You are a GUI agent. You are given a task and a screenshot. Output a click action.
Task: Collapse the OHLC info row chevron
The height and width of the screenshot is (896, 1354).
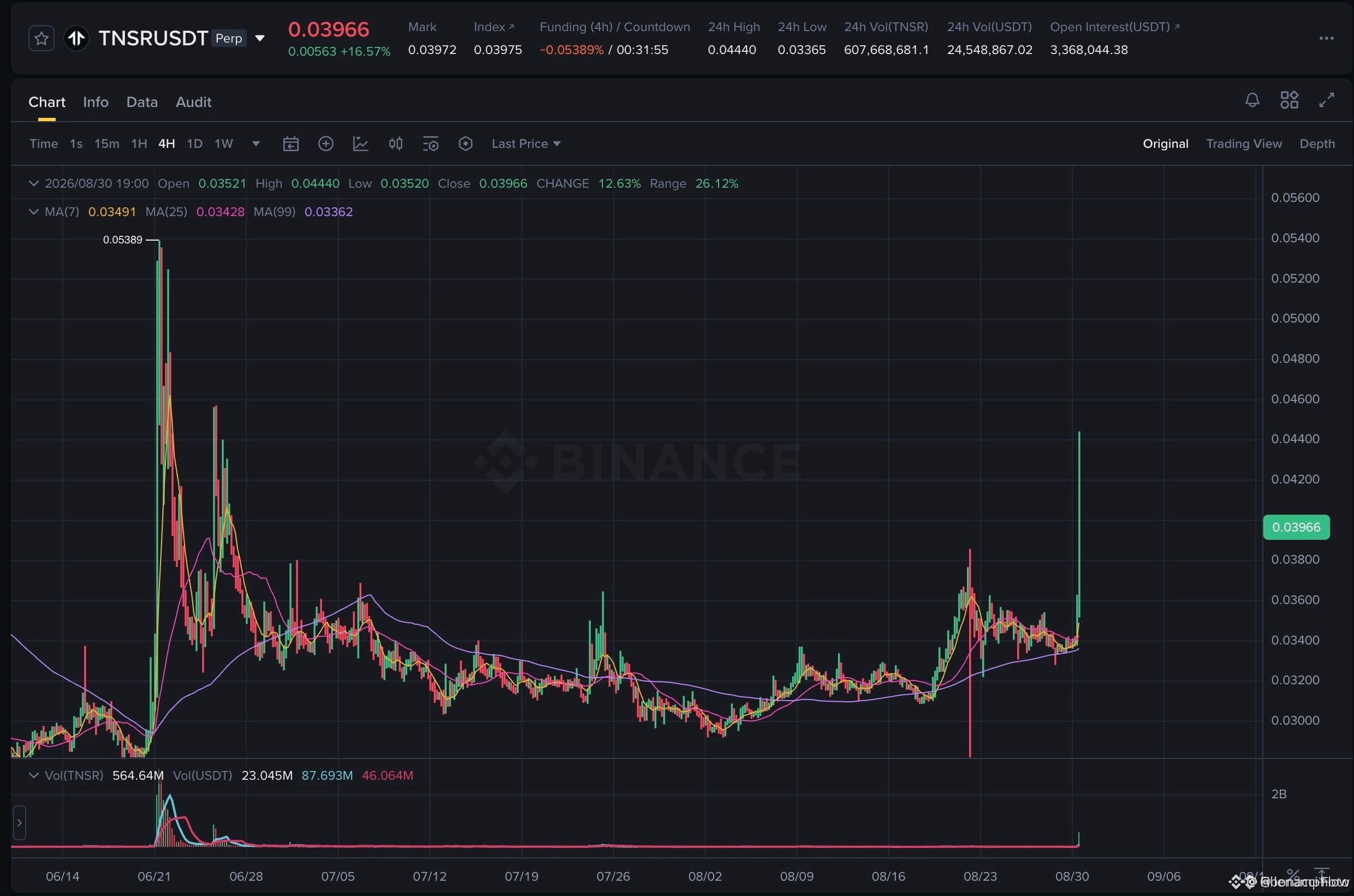[34, 183]
